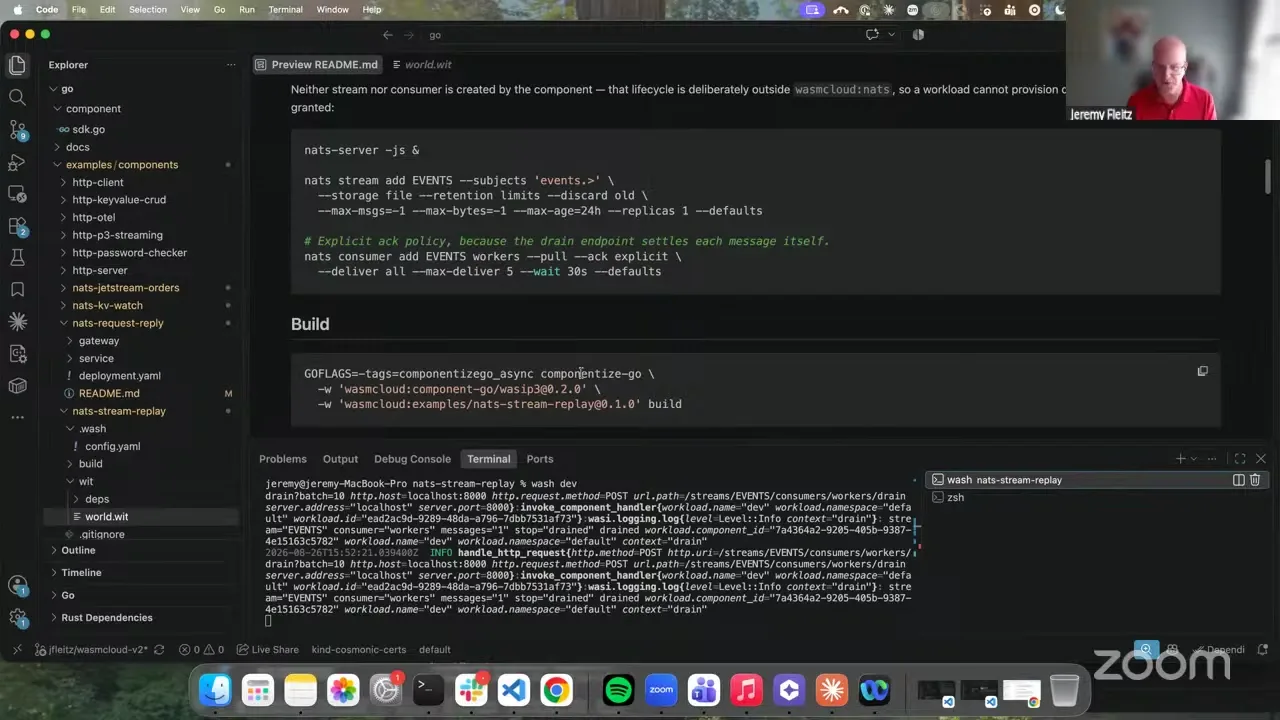This screenshot has width=1280, height=720.
Task: Open the Run menu in the menu bar
Action: [x=247, y=10]
